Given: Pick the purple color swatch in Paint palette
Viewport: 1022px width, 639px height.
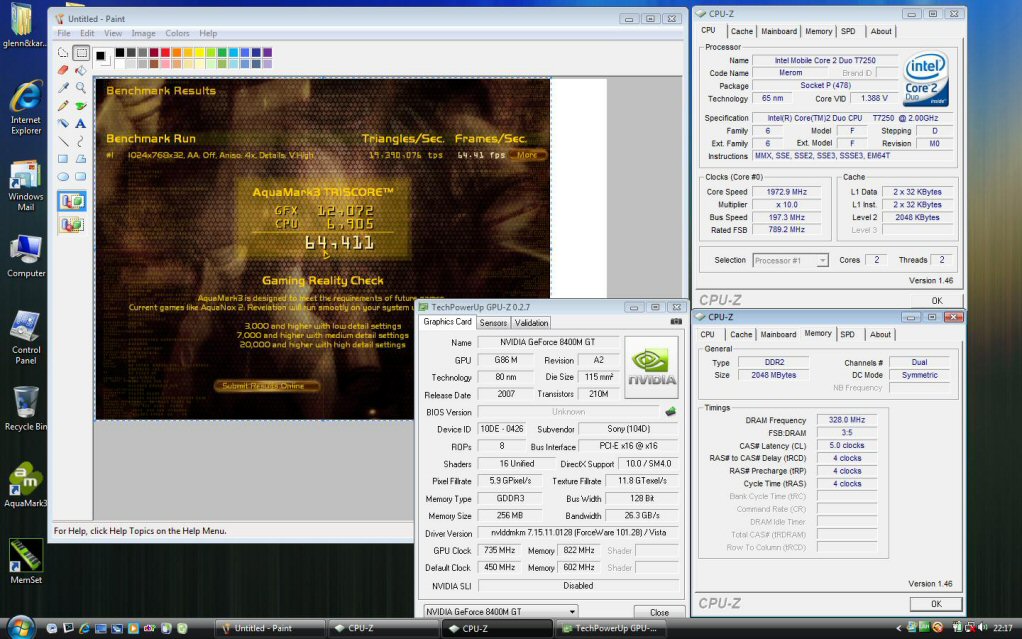Looking at the screenshot, I should click(267, 52).
